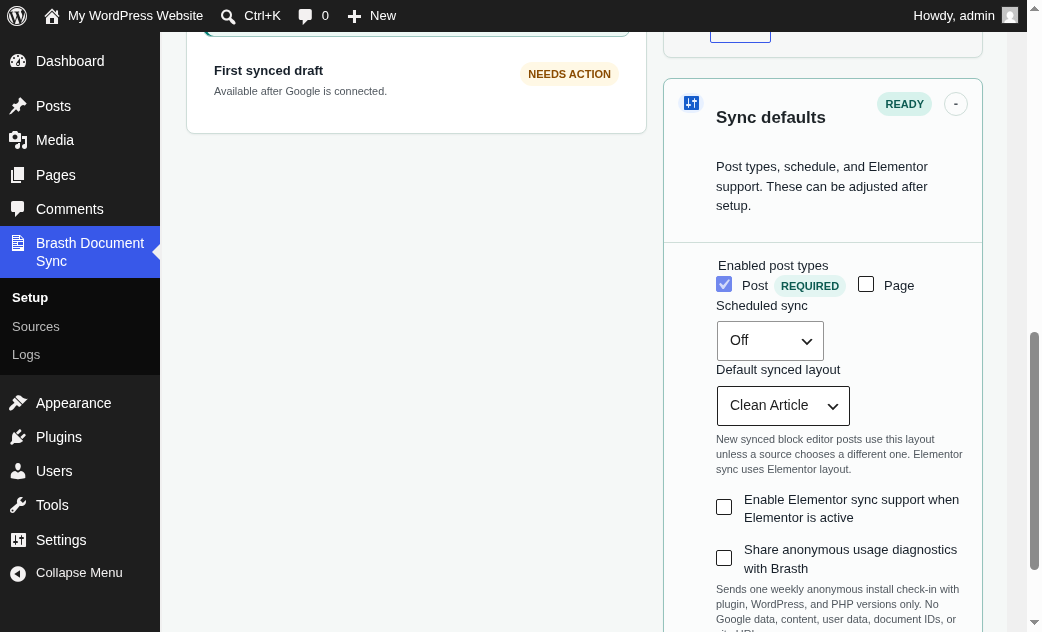Screen dimensions: 1042x632
Task: Click the Sync defaults heading
Action: click(x=770, y=118)
